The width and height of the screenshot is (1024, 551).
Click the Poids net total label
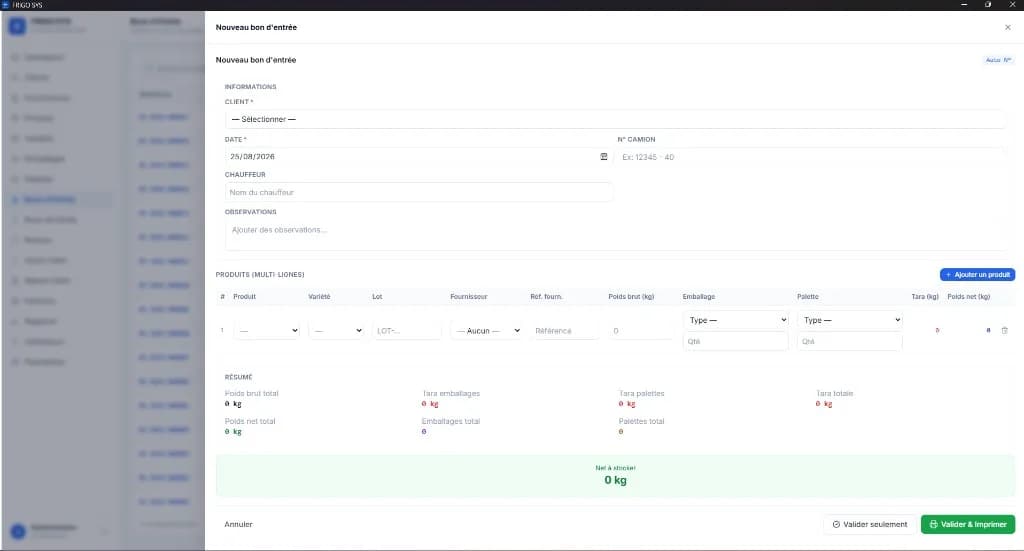250,421
